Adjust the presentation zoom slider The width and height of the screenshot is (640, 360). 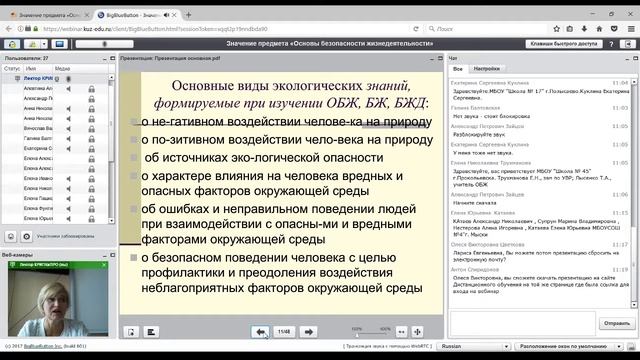point(357,335)
